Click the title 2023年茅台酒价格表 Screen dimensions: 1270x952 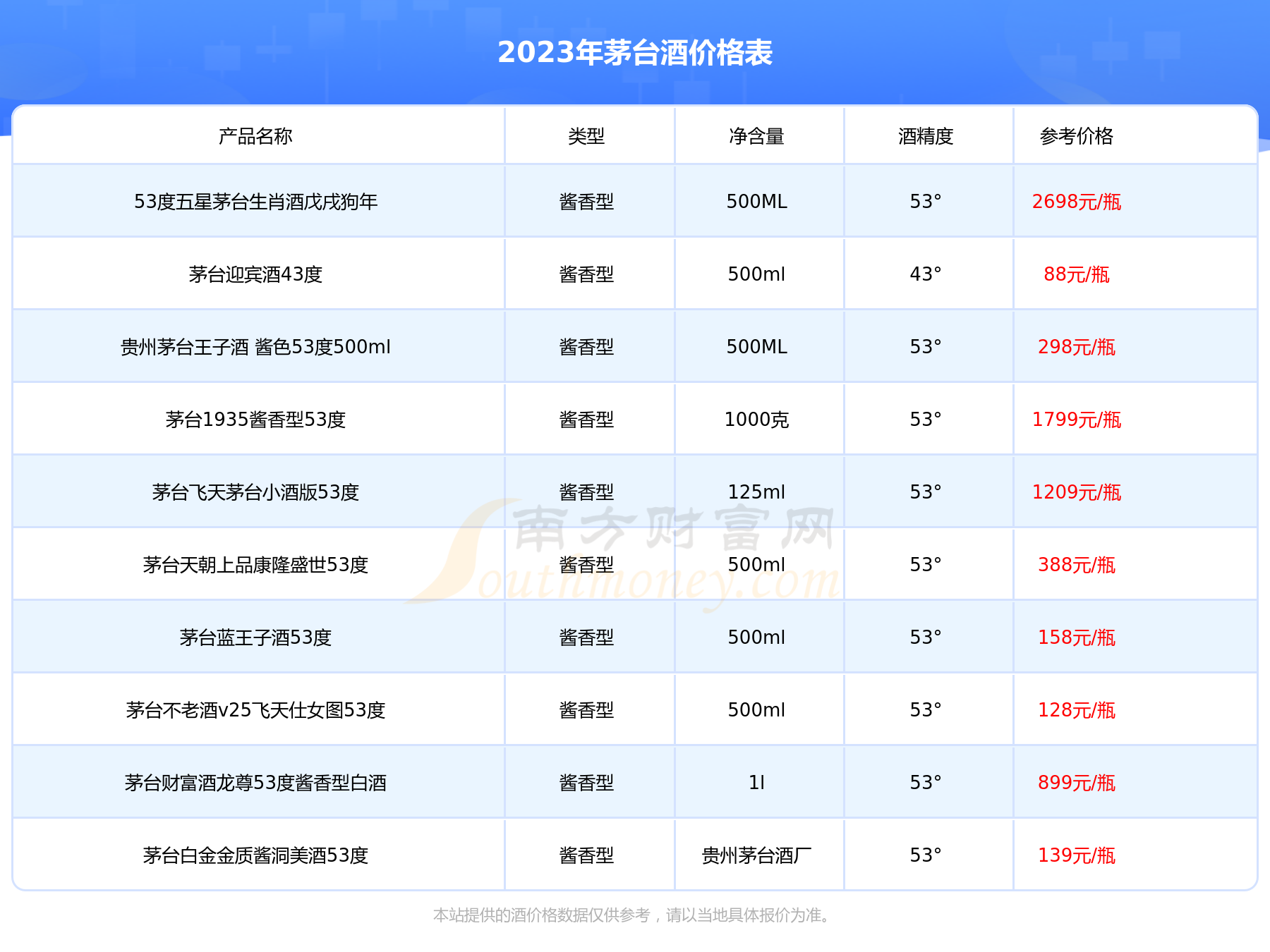click(635, 52)
